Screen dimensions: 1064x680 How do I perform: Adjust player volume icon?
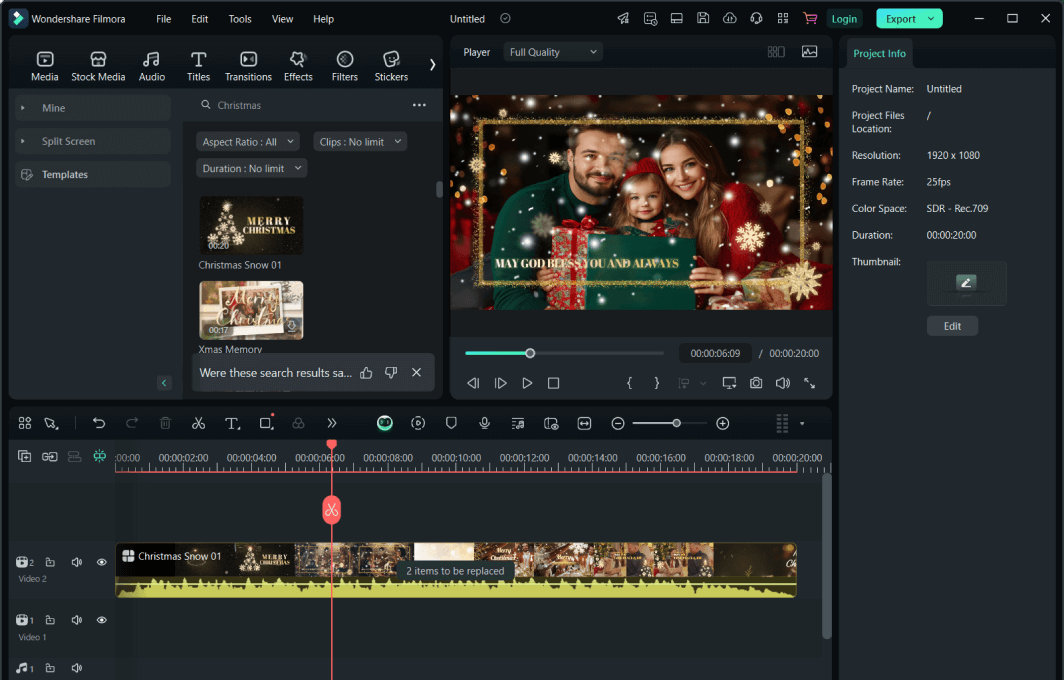pyautogui.click(x=782, y=383)
